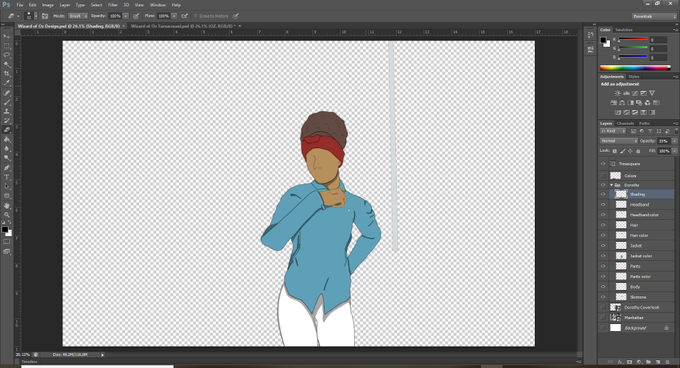The width and height of the screenshot is (680, 368).
Task: Click the foreground color swatch in toolbox
Action: (x=4, y=229)
